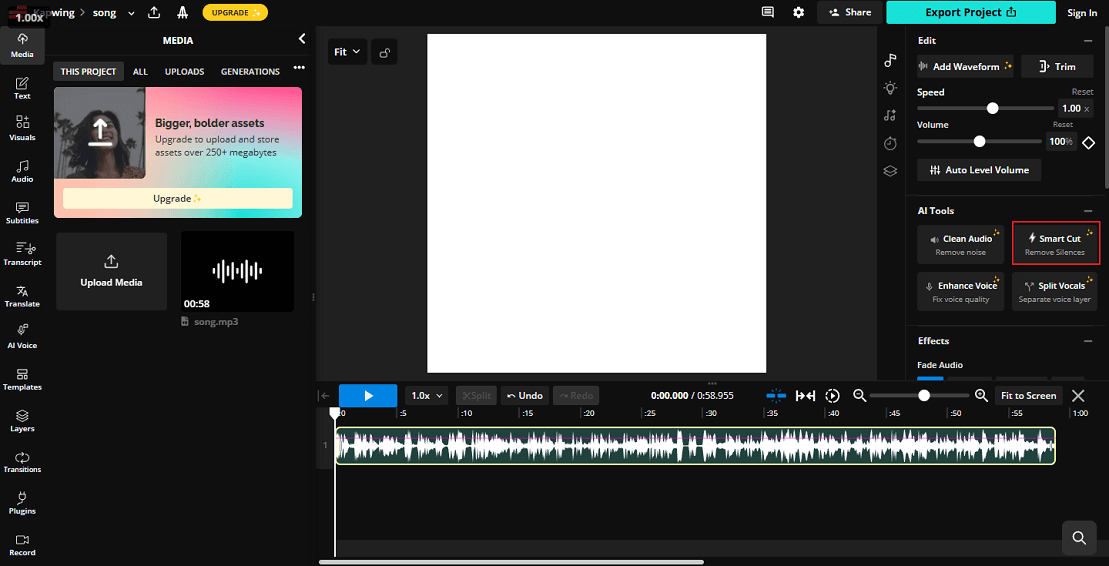Collapse the Effects section
This screenshot has height=566, width=1109.
tap(1088, 341)
